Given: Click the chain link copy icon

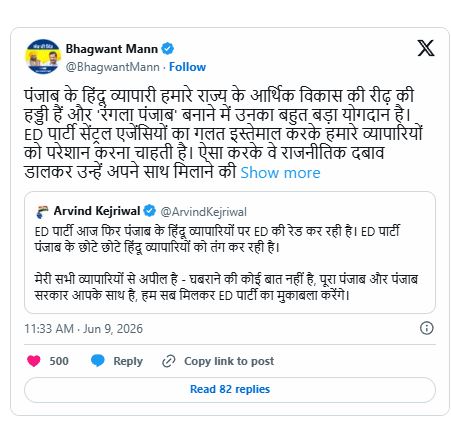Looking at the screenshot, I should coord(169,361).
